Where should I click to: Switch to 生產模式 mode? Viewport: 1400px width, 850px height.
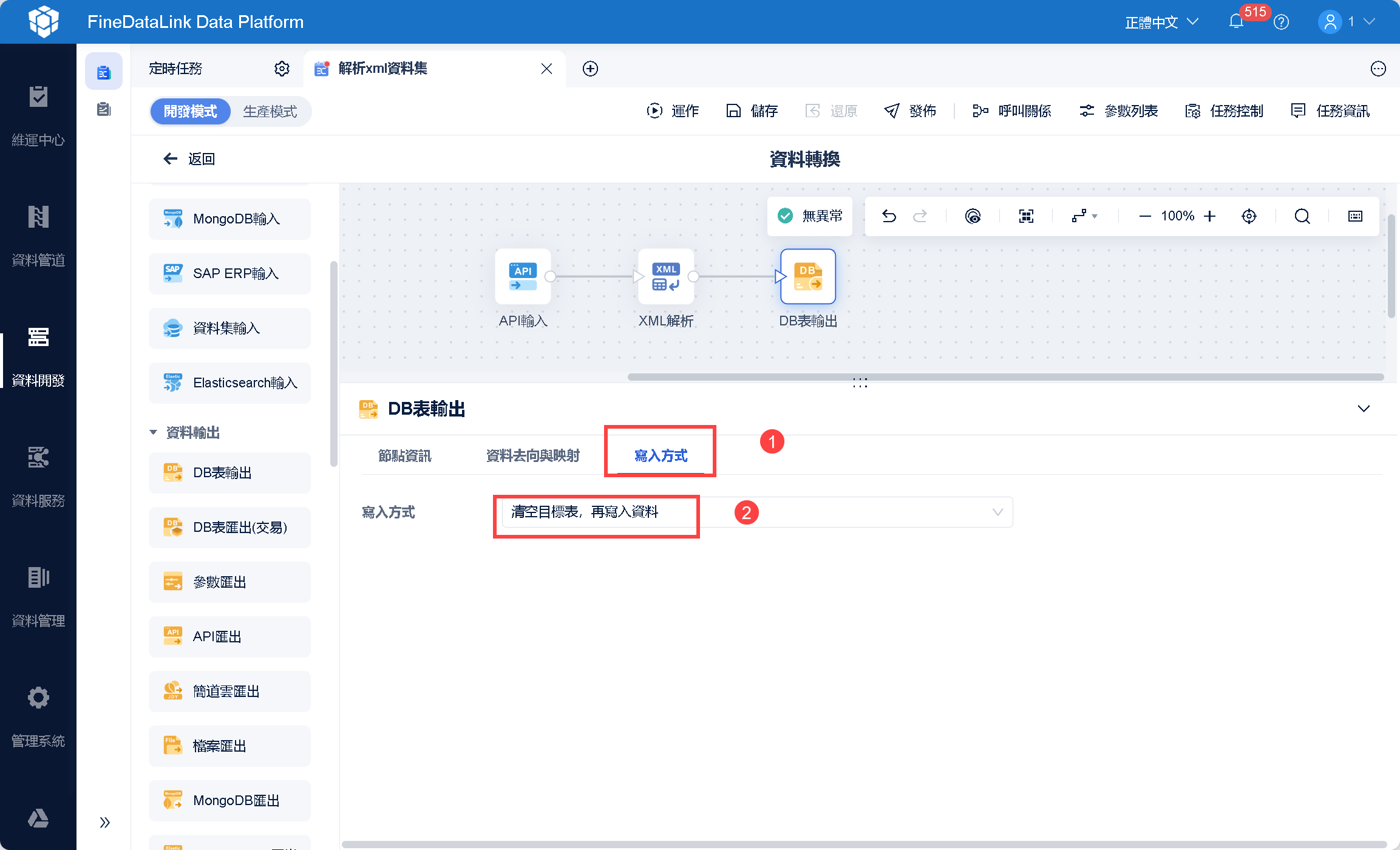270,112
